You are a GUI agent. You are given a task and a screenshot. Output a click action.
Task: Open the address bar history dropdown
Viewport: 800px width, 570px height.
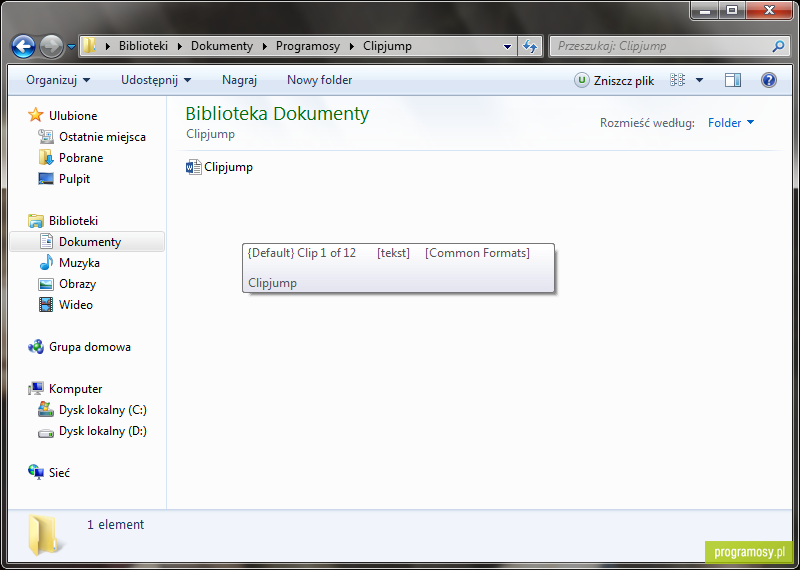point(507,46)
